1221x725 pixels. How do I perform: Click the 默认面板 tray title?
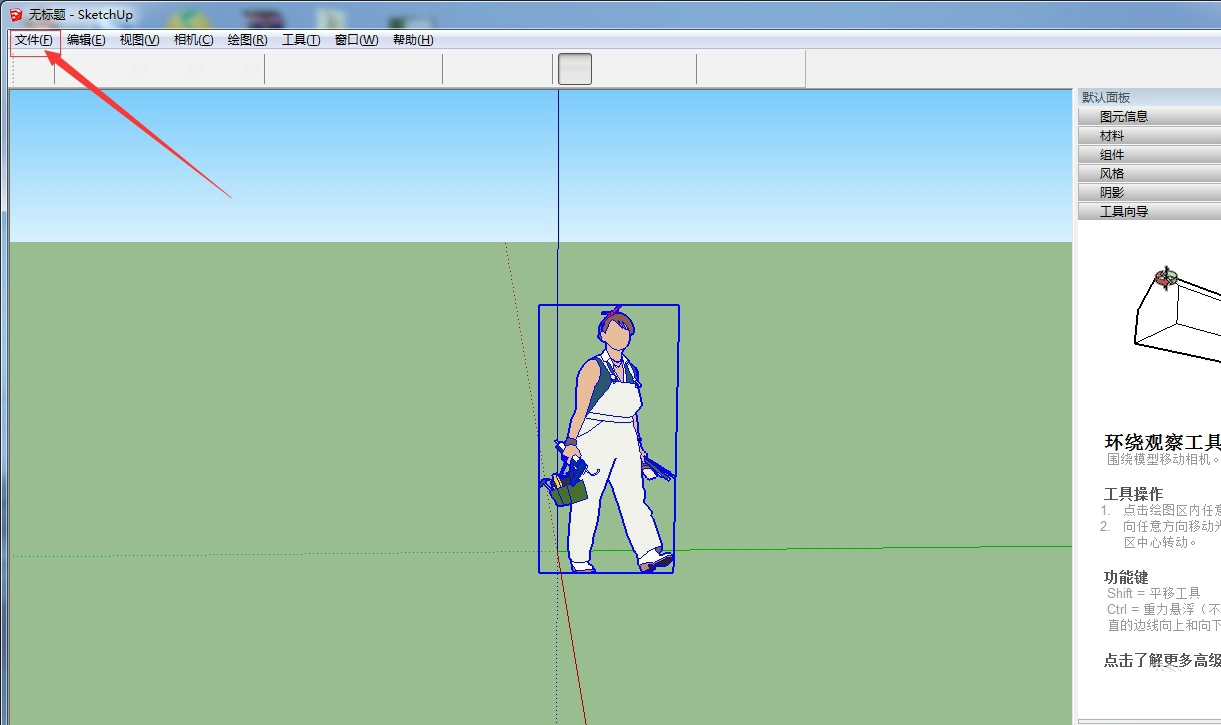[1106, 97]
